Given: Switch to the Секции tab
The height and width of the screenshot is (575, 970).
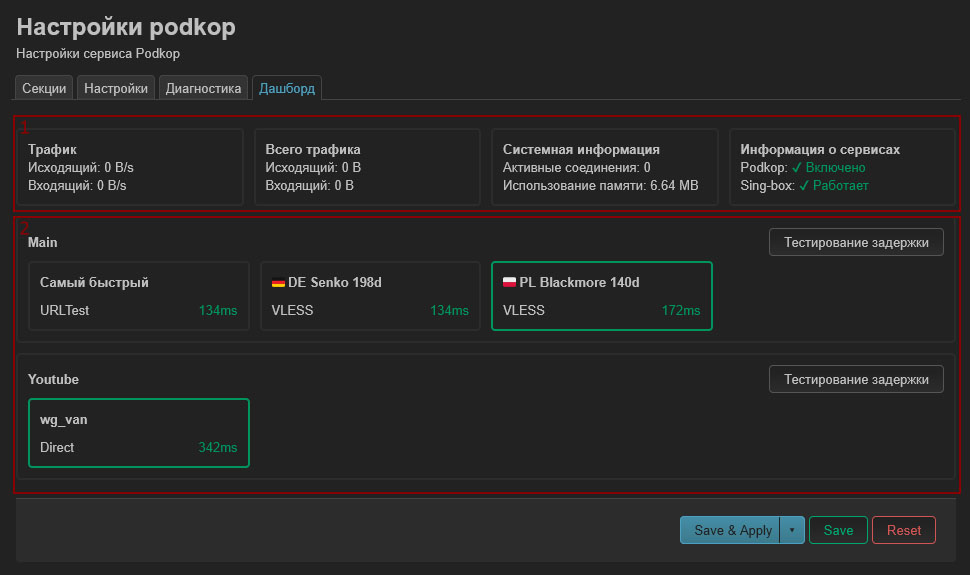Looking at the screenshot, I should (x=44, y=88).
